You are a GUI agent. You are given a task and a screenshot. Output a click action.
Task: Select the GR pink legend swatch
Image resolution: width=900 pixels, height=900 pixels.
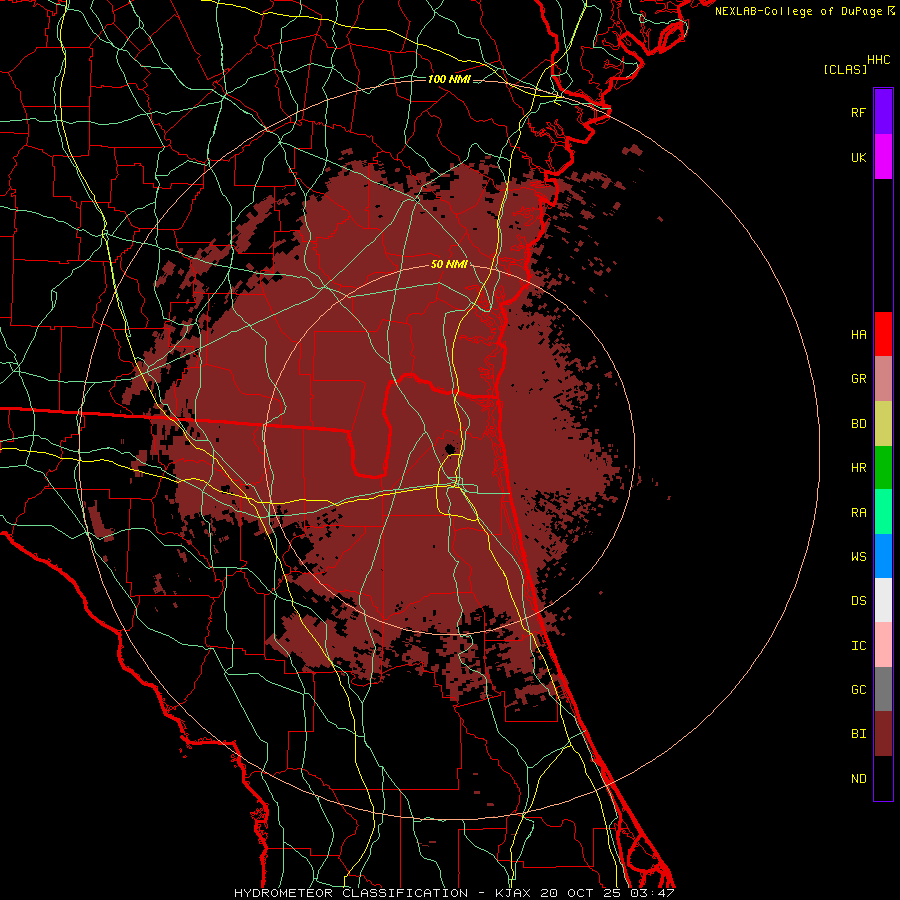tap(883, 379)
